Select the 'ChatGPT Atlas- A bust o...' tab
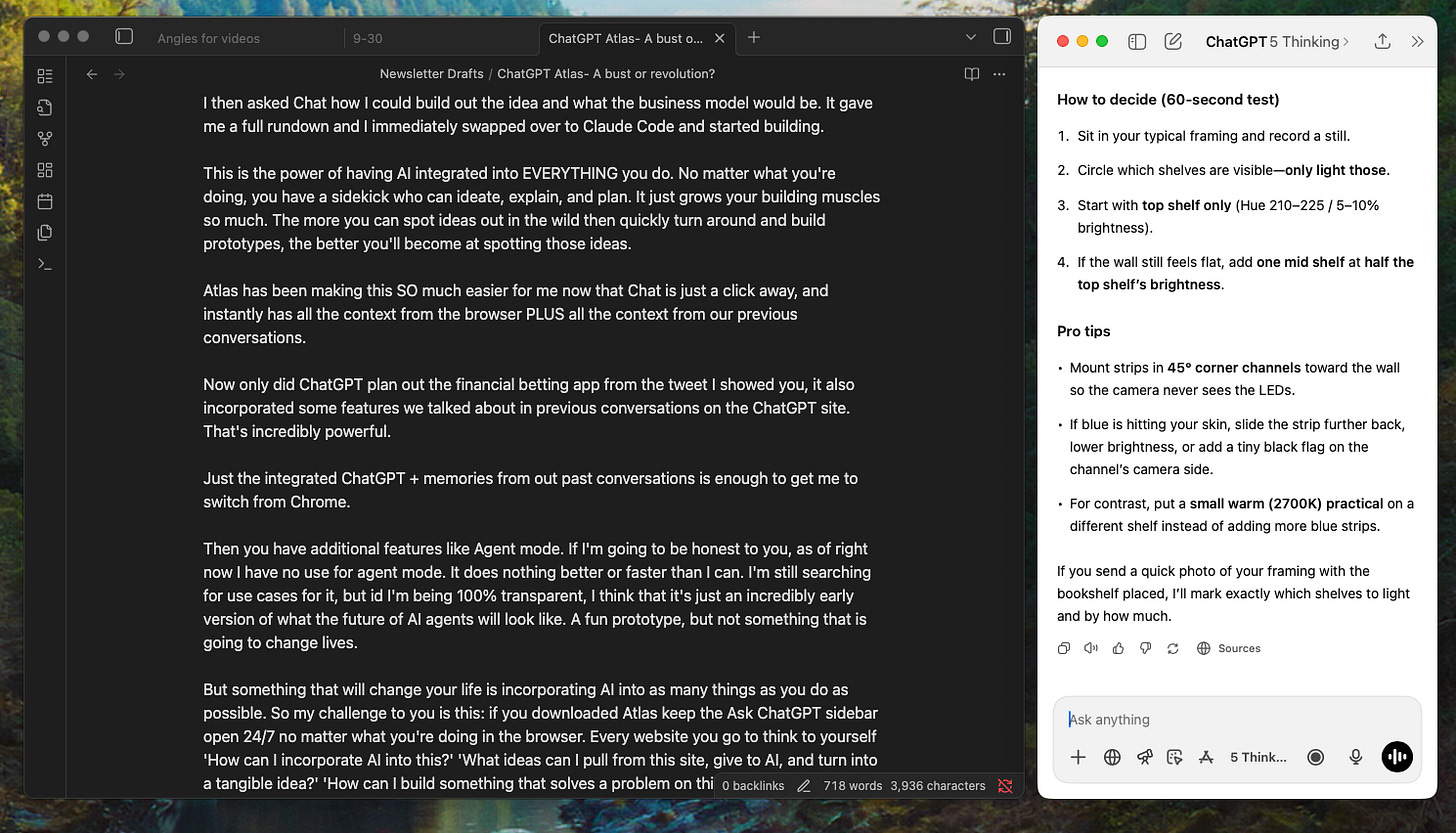The height and width of the screenshot is (833, 1456). click(626, 38)
